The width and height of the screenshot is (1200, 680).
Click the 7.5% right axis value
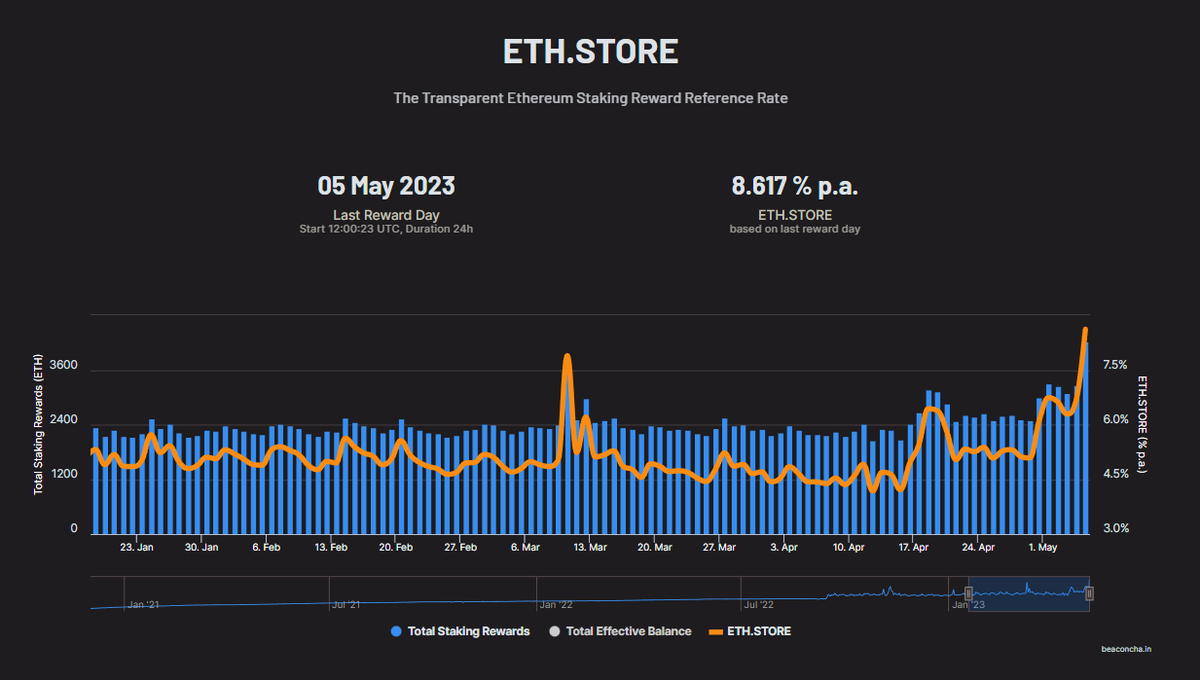pos(1115,365)
